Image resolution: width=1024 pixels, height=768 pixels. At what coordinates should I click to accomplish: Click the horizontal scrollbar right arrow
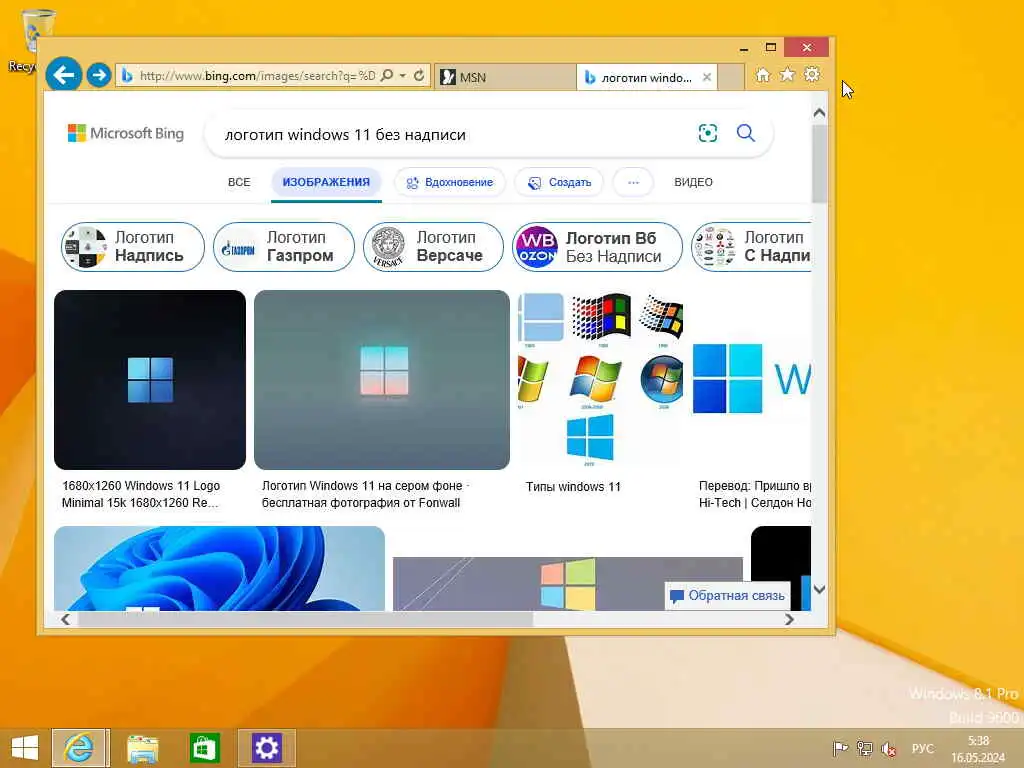click(x=790, y=619)
